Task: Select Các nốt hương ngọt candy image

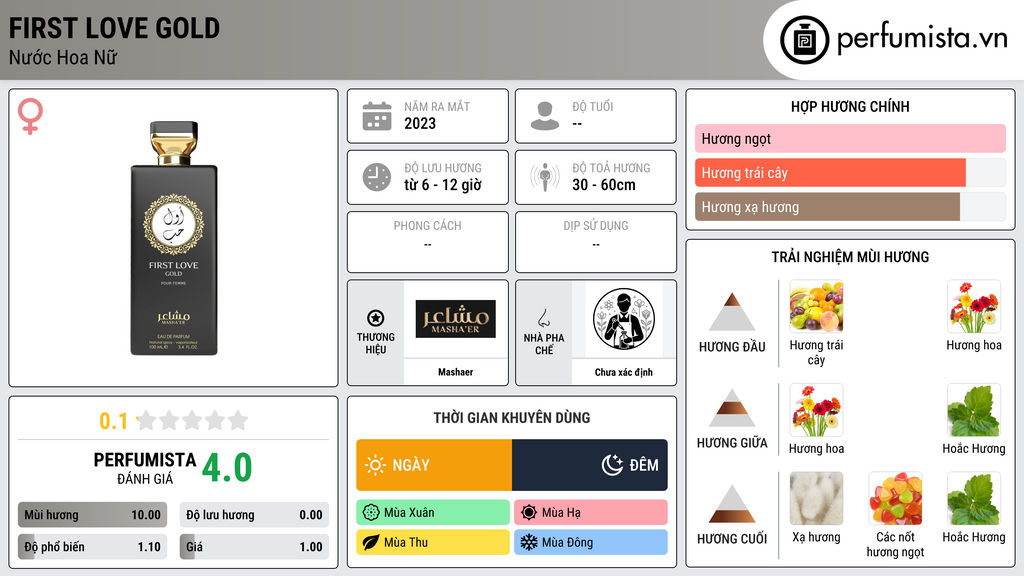Action: (895, 499)
